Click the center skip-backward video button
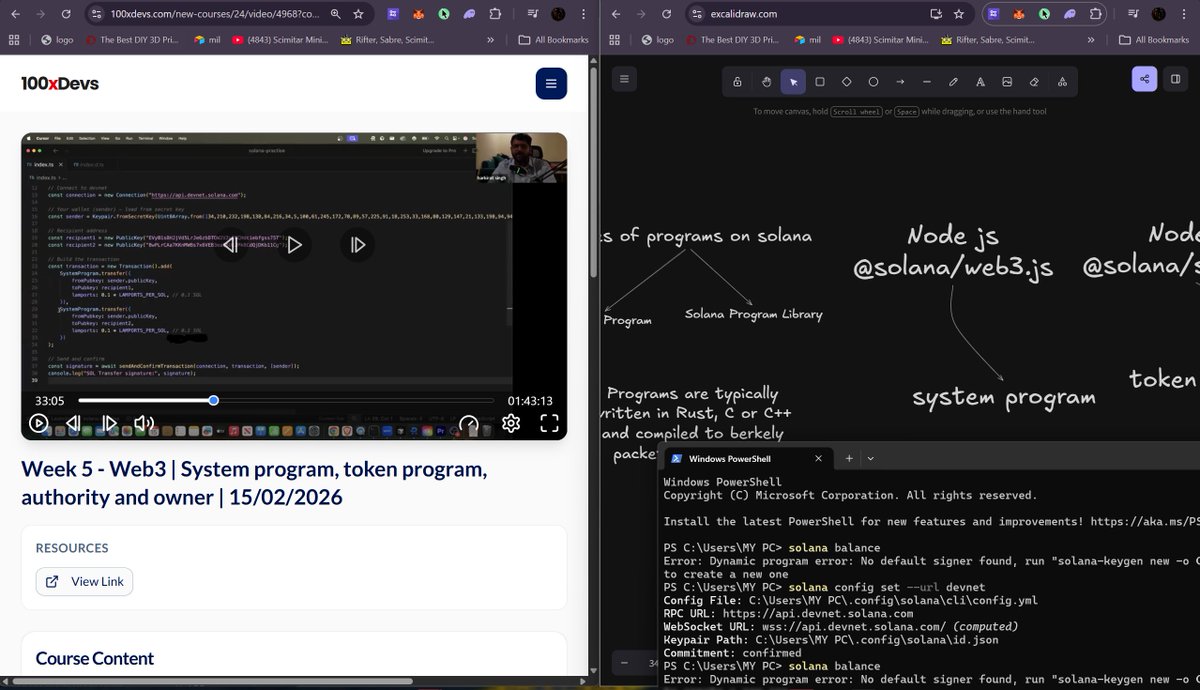The image size is (1200, 690). click(230, 244)
